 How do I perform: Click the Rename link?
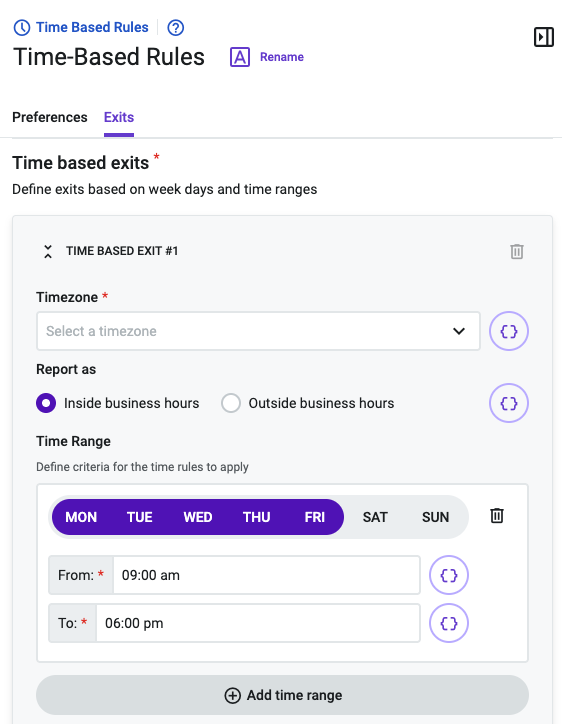tap(282, 57)
